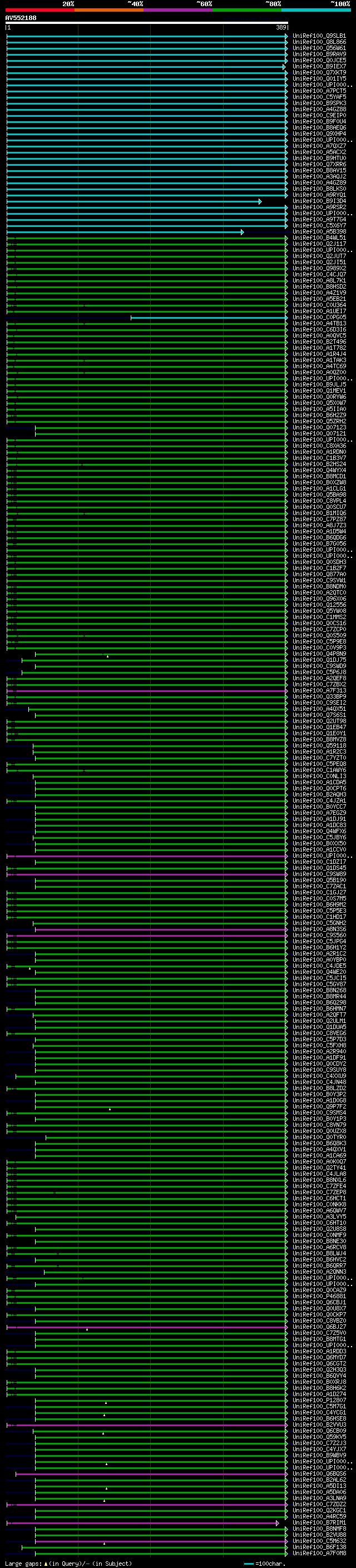Screen dimensions: 356x1568
Task: Click the UniRef100_A7PCT5 label
Action: tap(319, 91)
